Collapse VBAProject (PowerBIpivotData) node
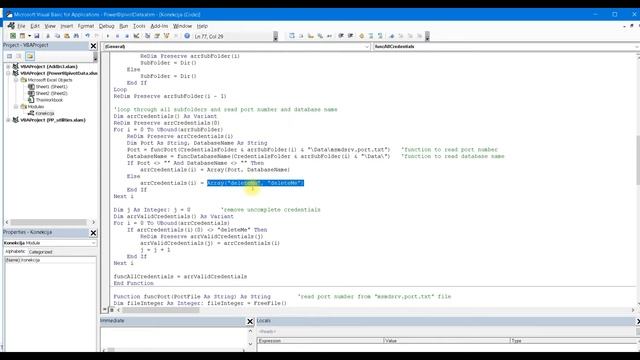Viewport: 640px width, 360px height. 8,73
